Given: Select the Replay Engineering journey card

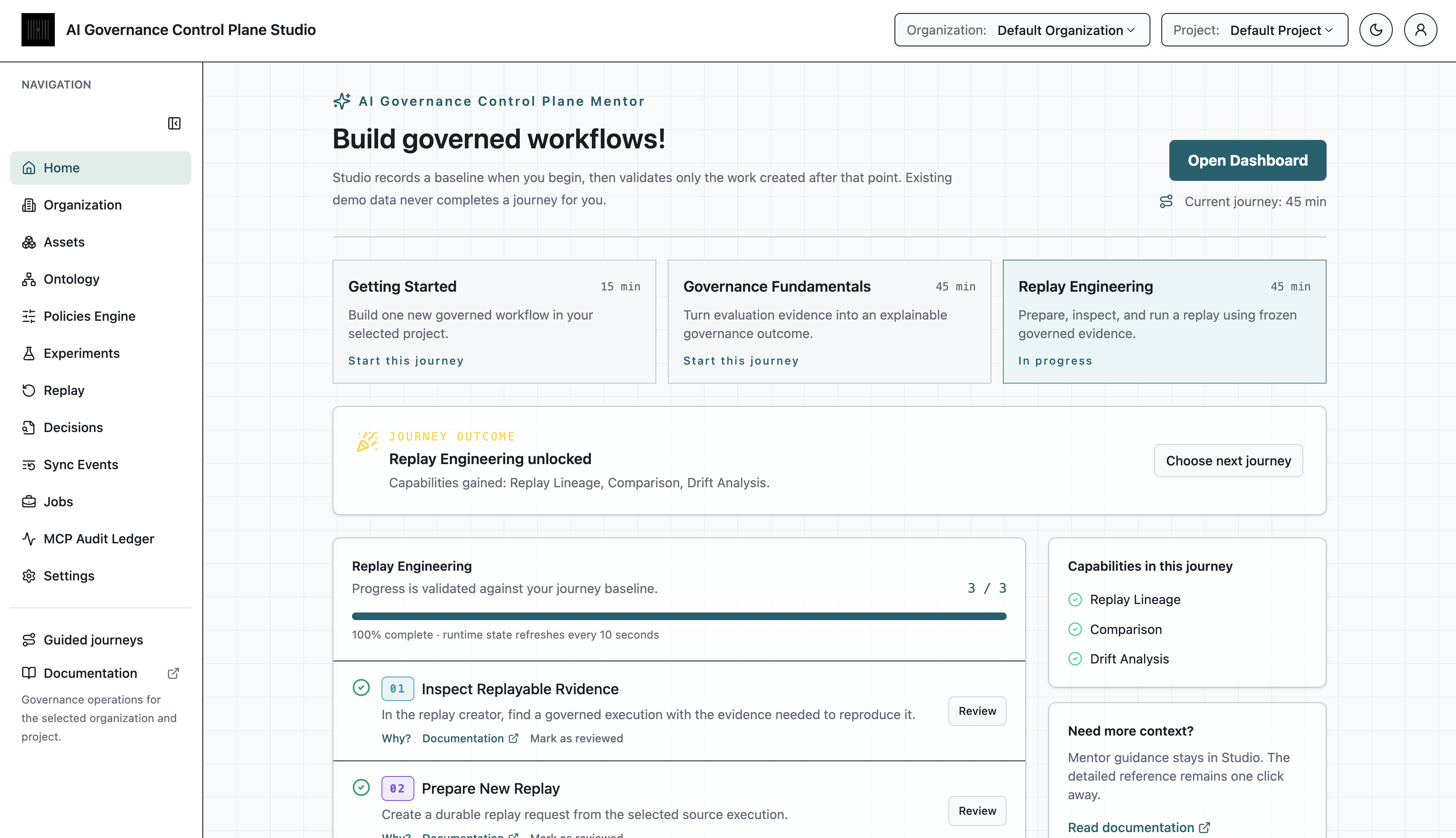Looking at the screenshot, I should (1164, 322).
